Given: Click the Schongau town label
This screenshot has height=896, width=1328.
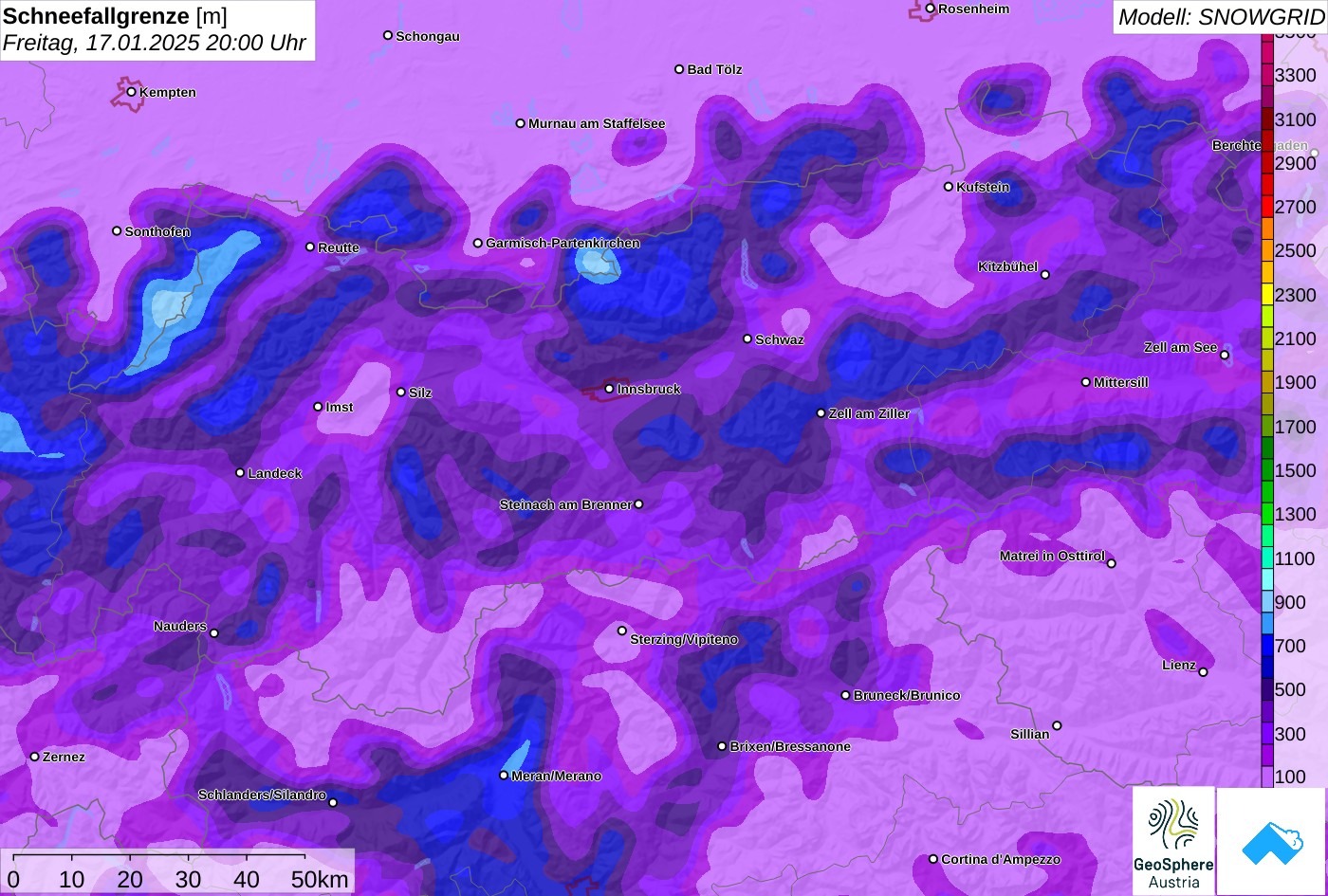Looking at the screenshot, I should [x=427, y=36].
